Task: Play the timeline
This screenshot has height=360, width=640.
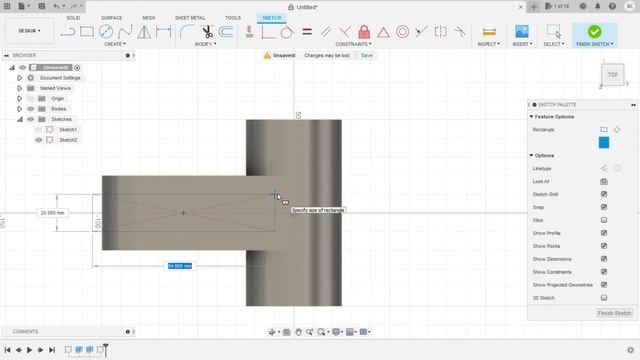Action: pos(29,350)
